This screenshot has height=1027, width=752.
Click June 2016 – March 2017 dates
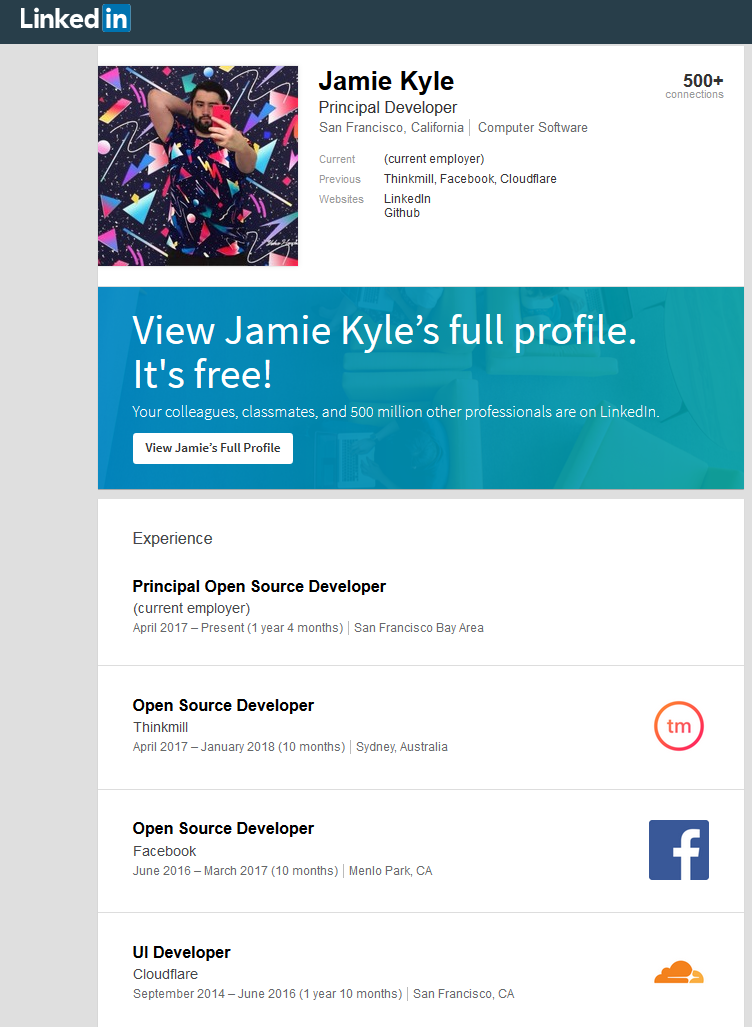click(x=235, y=870)
